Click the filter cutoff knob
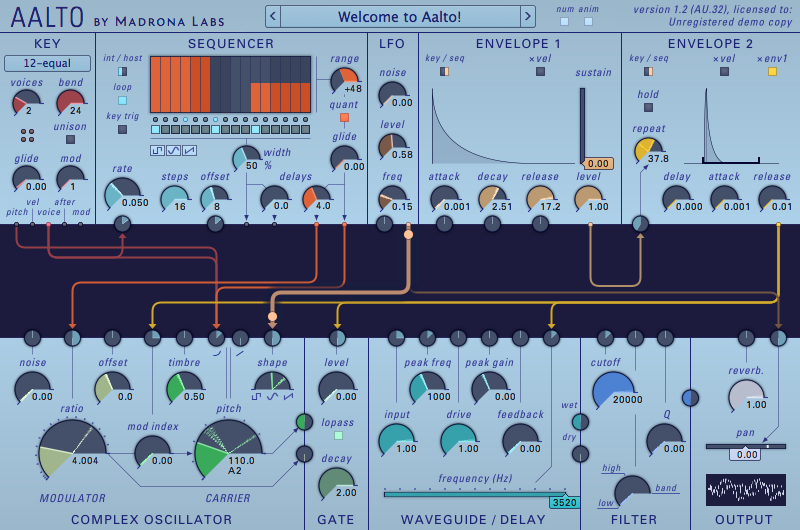The width and height of the screenshot is (800, 530). pyautogui.click(x=613, y=392)
